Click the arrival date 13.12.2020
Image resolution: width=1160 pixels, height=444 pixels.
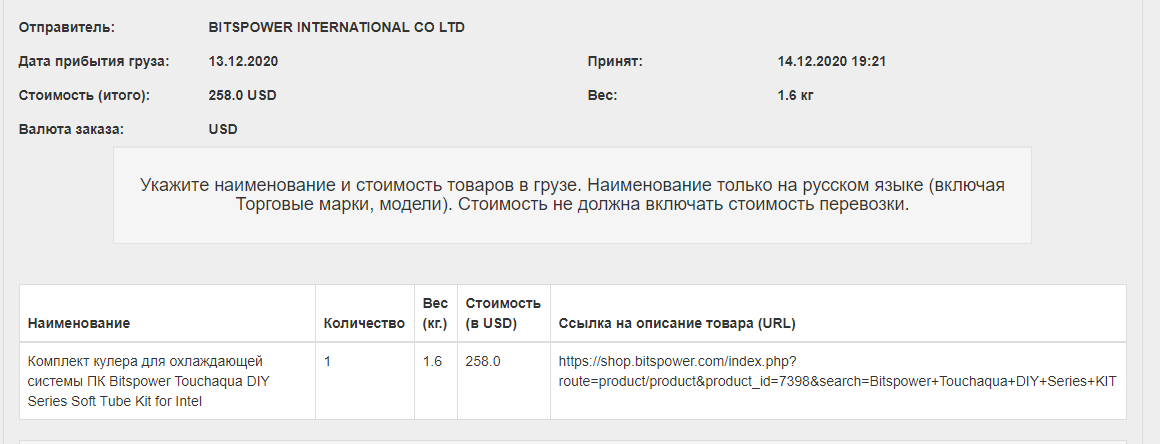[x=243, y=61]
